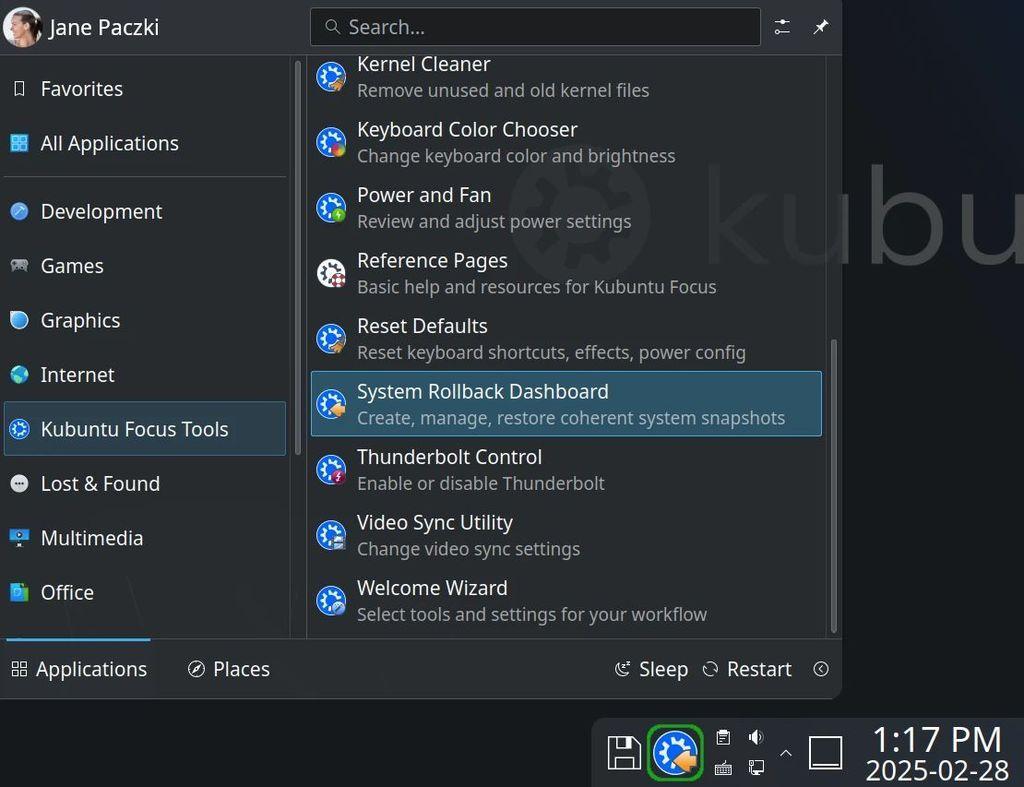The width and height of the screenshot is (1024, 787).
Task: Click the Development category icon
Action: click(x=20, y=211)
